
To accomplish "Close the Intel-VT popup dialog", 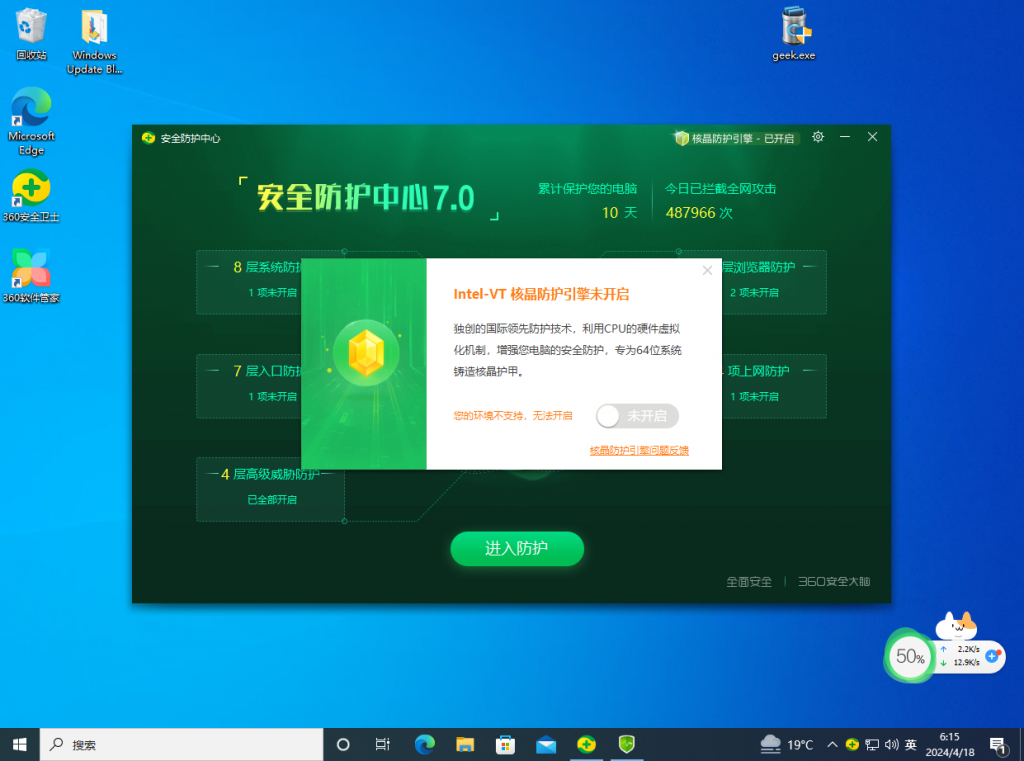I will (707, 270).
